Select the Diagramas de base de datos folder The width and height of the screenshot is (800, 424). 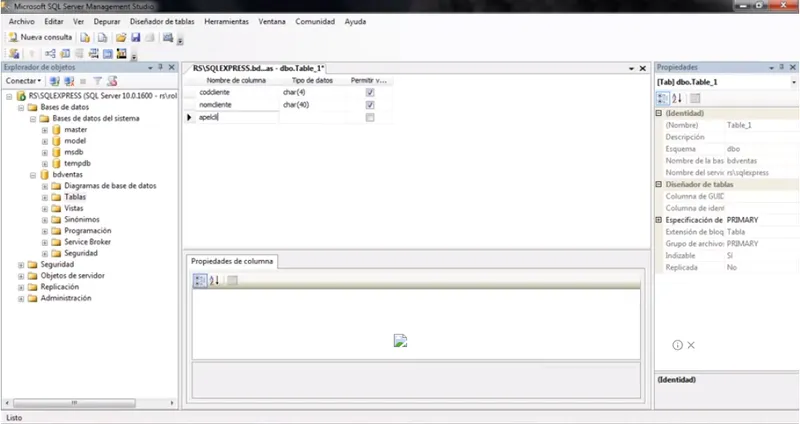110,186
